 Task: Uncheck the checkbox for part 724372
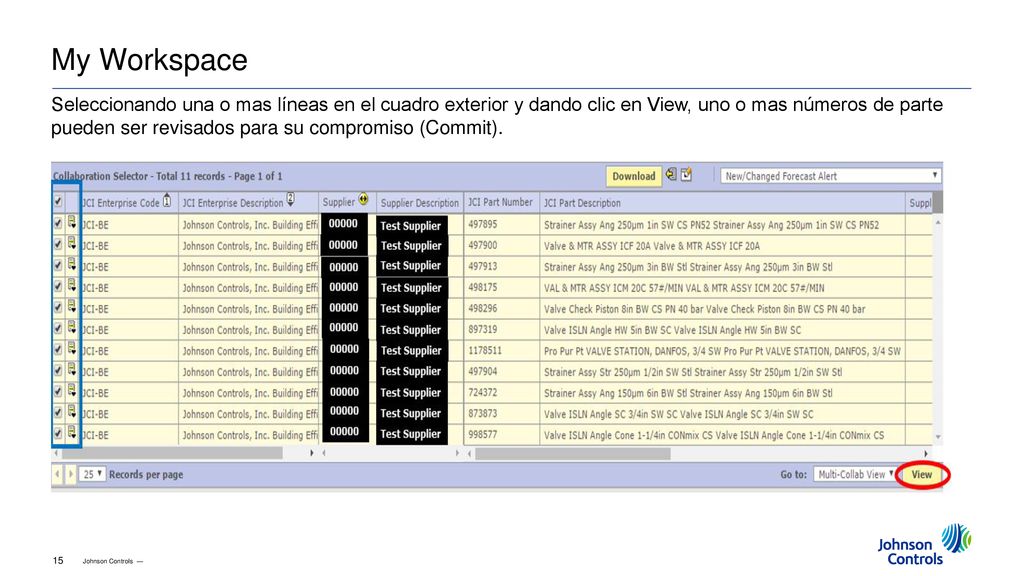58,391
